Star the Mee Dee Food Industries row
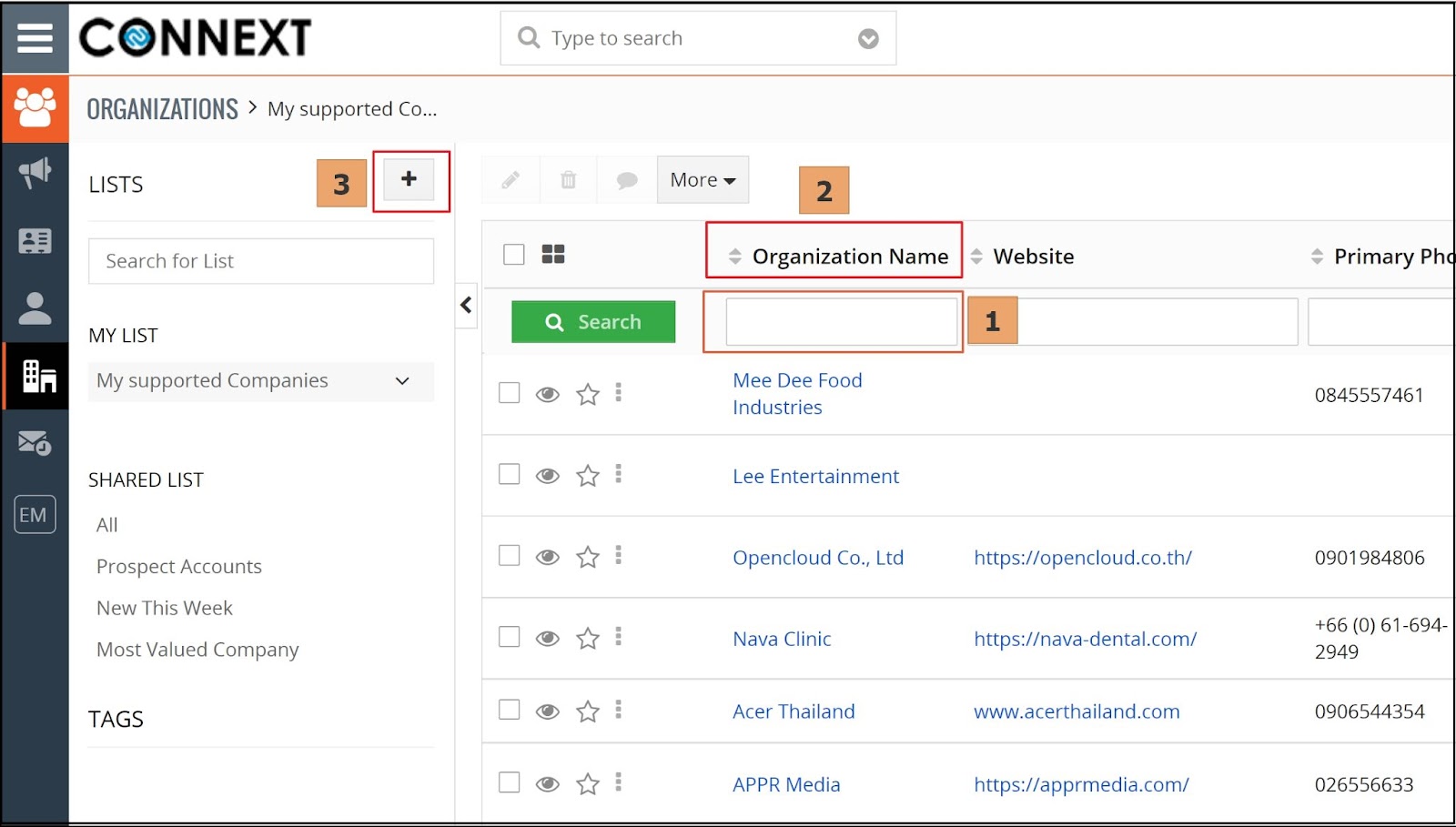Viewport: 1456px width, 827px height. pos(588,394)
